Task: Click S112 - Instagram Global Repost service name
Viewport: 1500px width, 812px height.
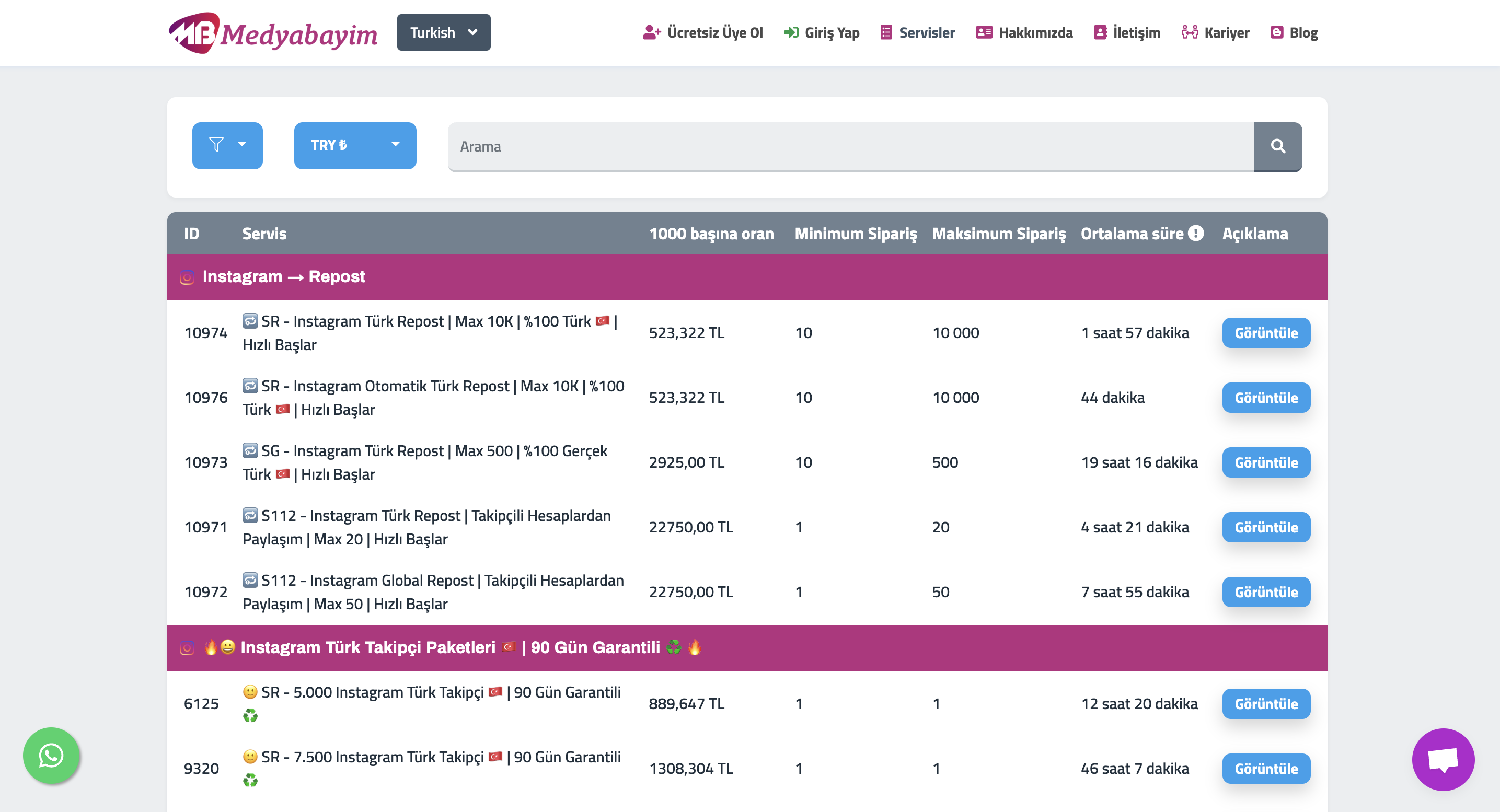Action: [433, 592]
